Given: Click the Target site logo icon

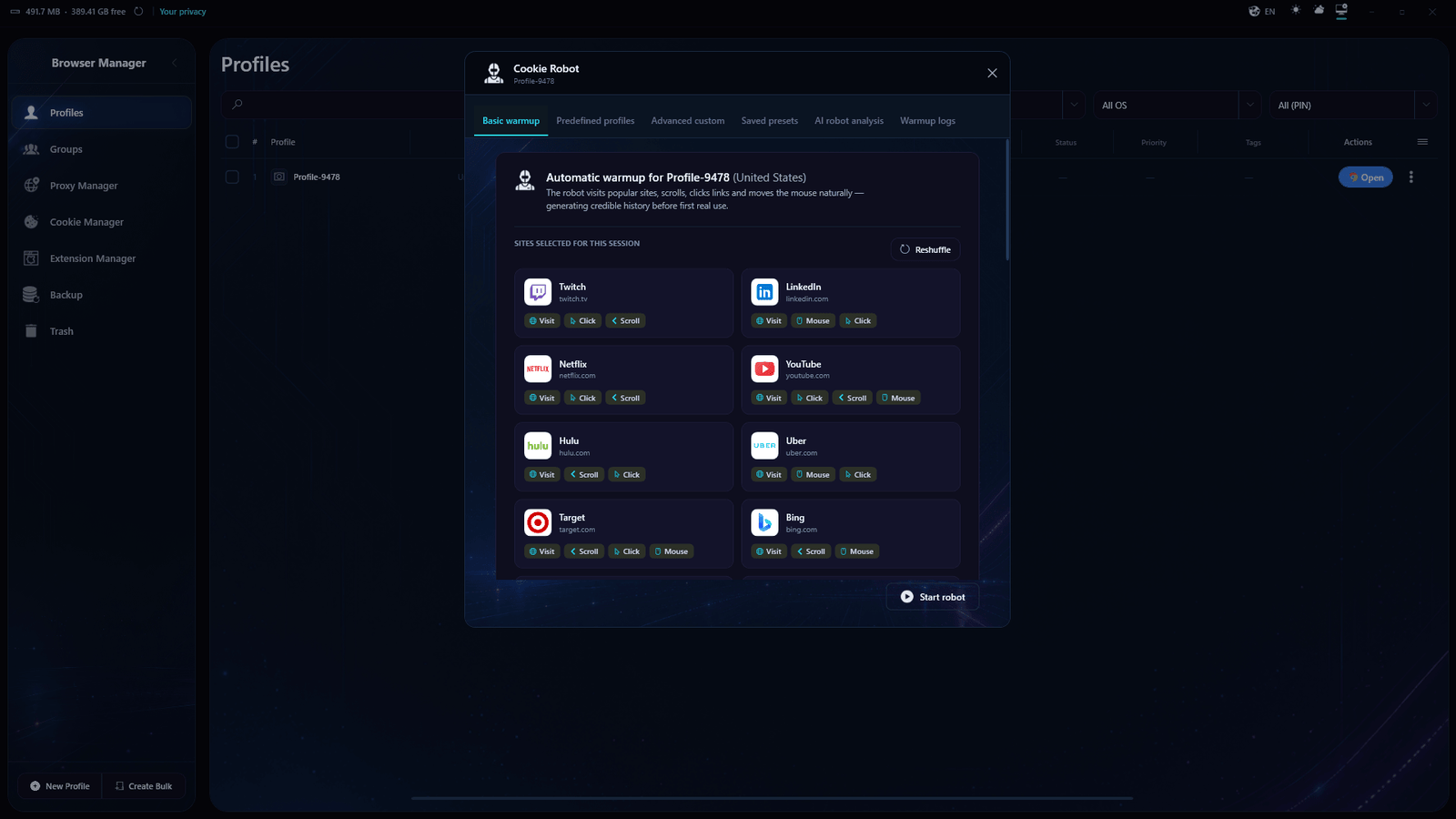Looking at the screenshot, I should coord(538,522).
